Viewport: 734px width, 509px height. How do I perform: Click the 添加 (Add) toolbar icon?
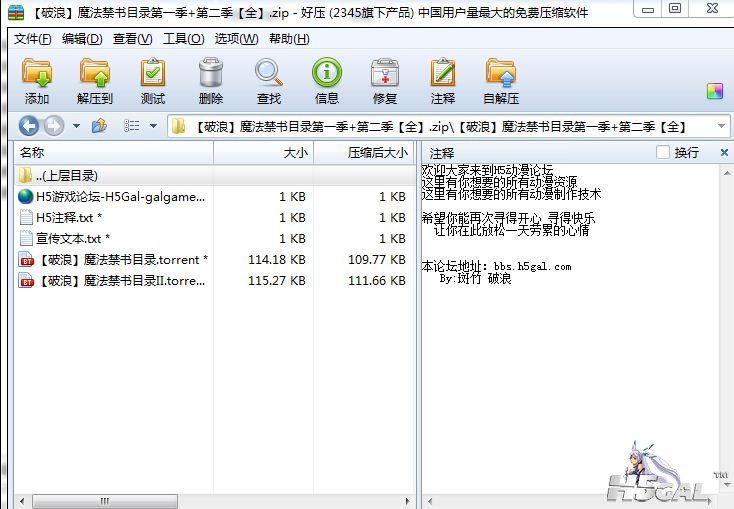37,81
